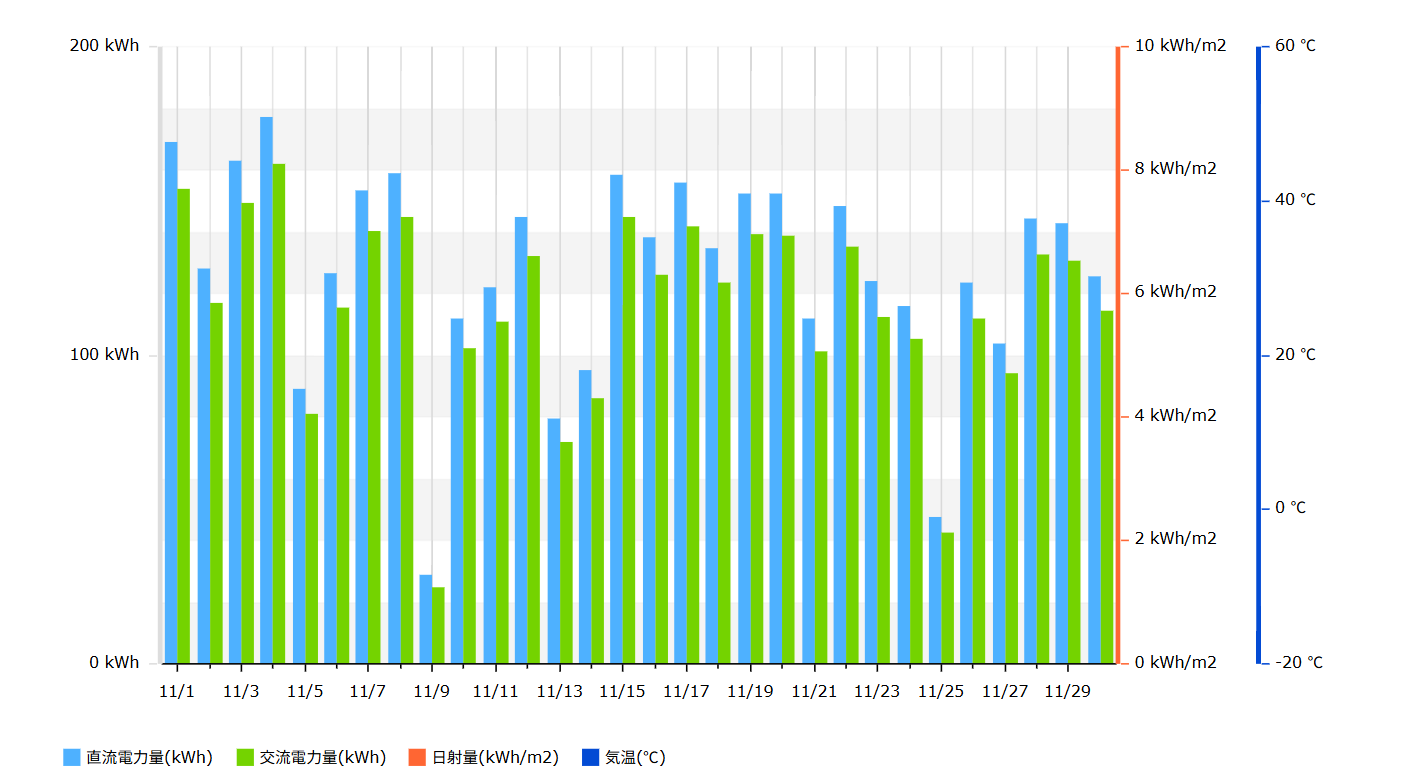Click the green bar for 11/5
This screenshot has height=781, width=1413.
[x=311, y=538]
